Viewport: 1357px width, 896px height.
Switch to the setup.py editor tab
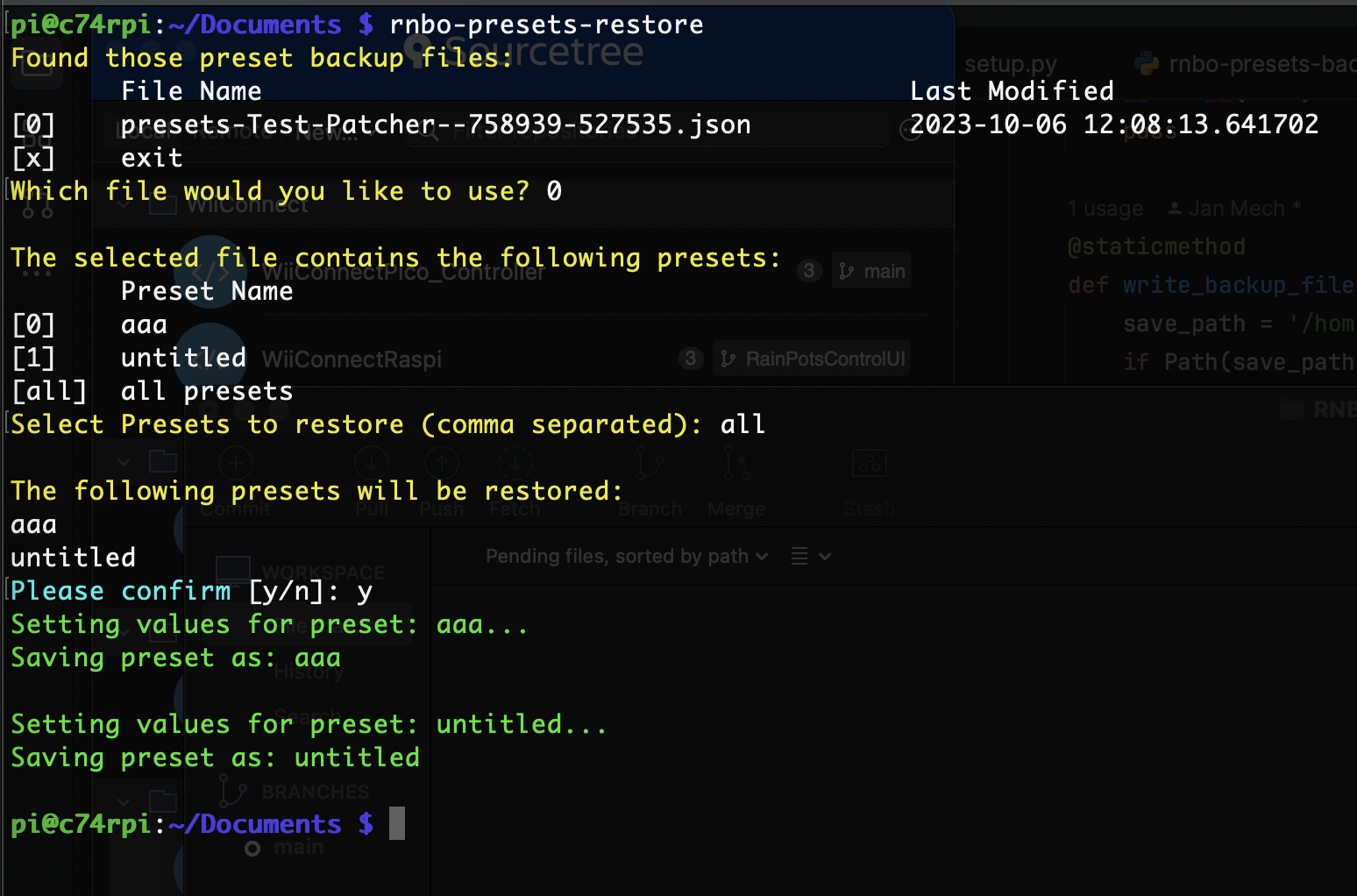[1011, 64]
